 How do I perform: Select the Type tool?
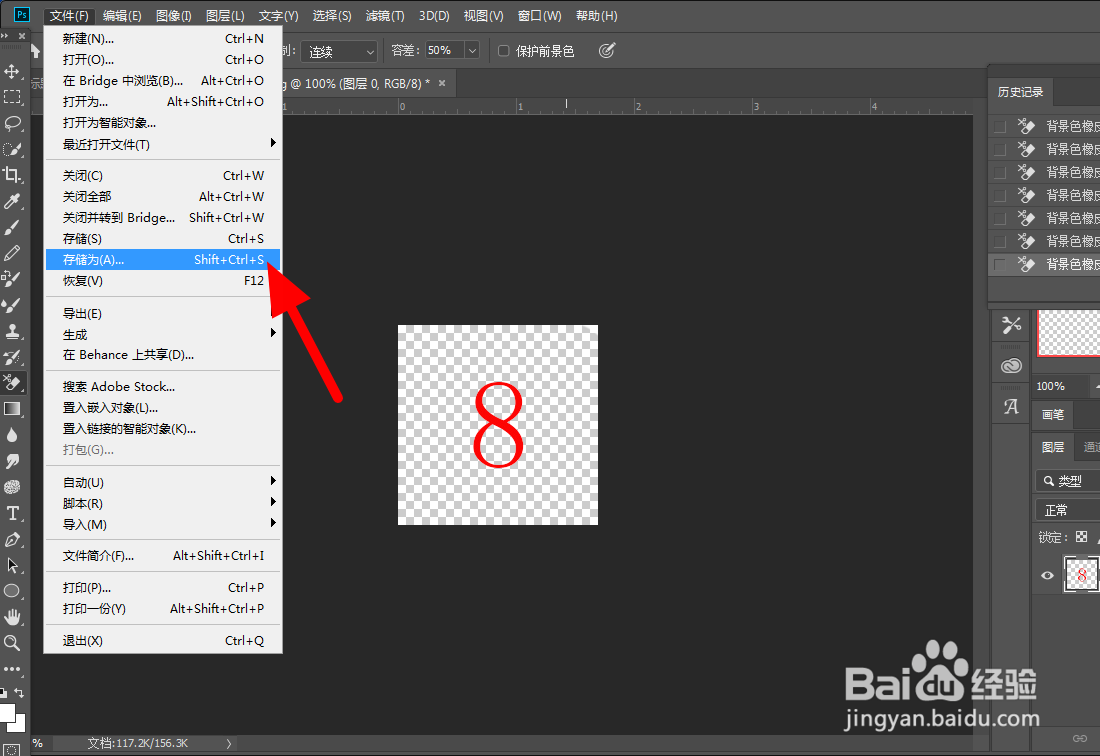[12, 513]
